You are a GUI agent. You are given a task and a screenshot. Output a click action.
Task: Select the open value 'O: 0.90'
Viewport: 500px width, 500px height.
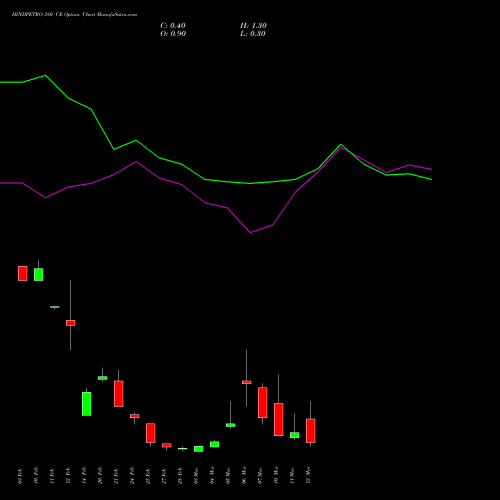tap(173, 34)
